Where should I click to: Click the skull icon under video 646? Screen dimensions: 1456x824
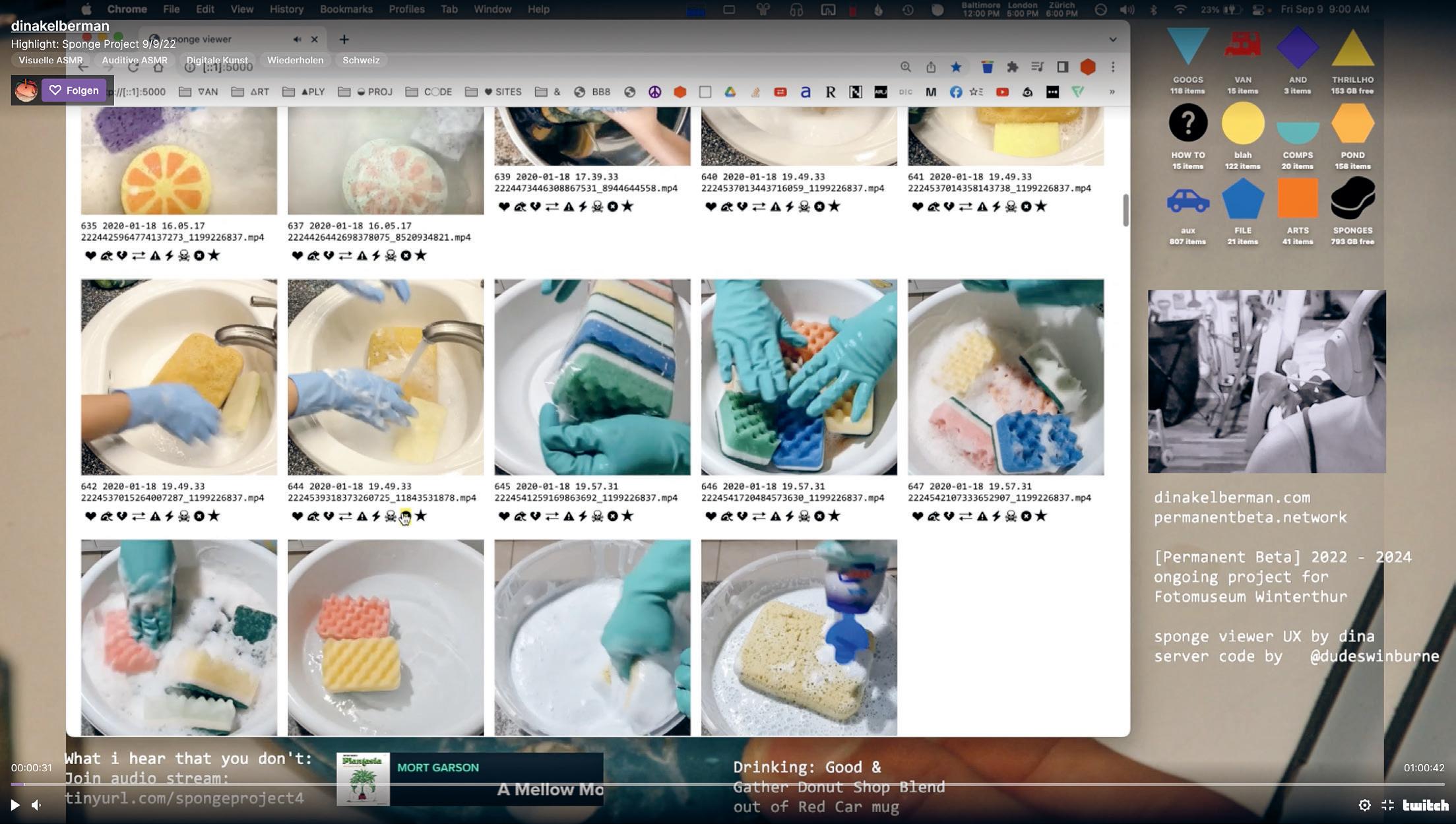tap(804, 516)
